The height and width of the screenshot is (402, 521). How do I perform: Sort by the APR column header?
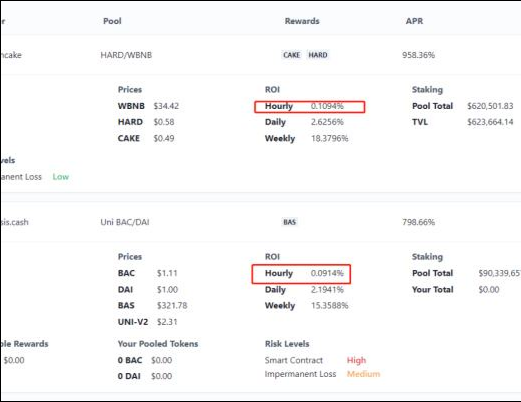[x=414, y=21]
